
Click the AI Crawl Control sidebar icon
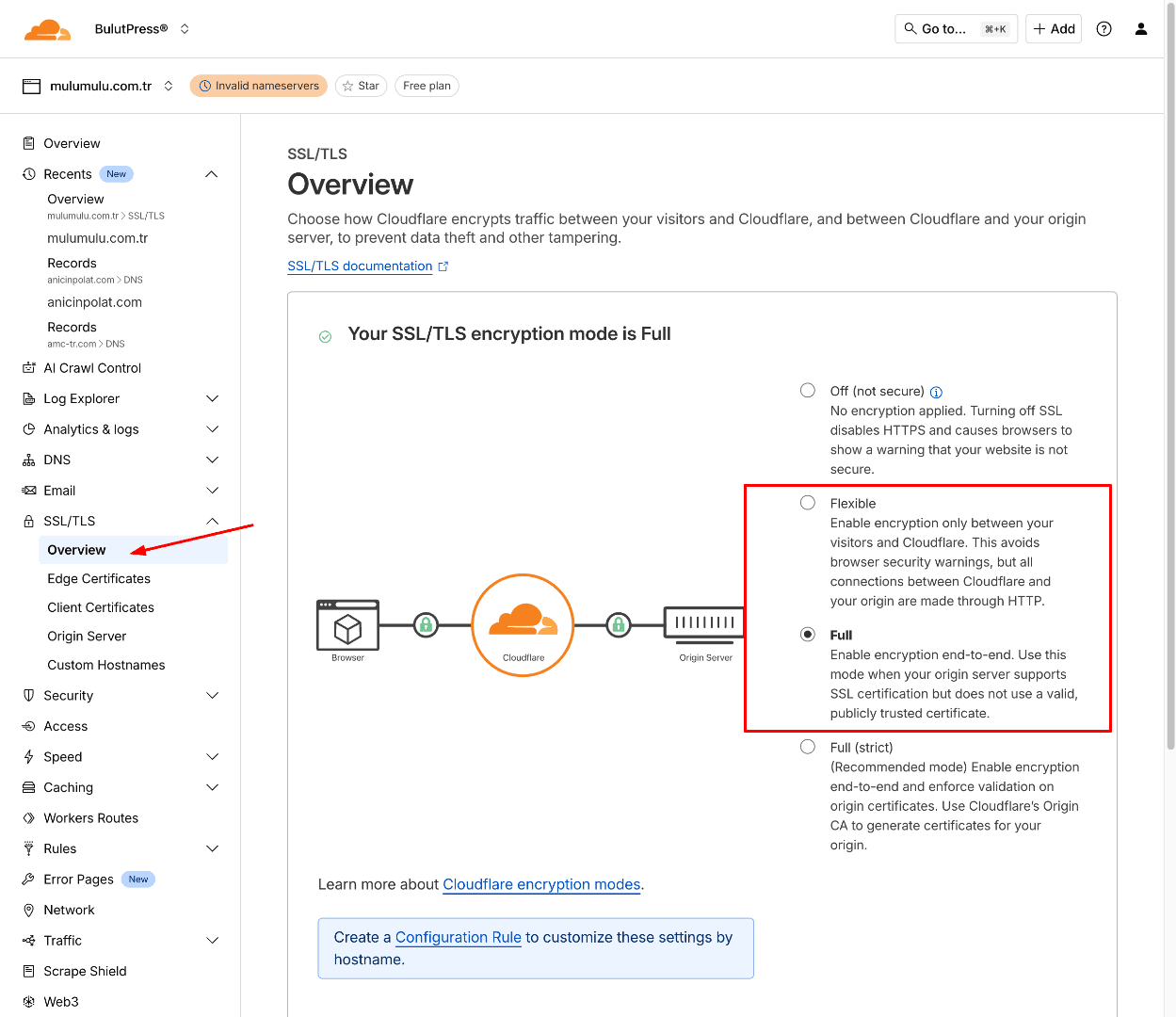click(29, 368)
